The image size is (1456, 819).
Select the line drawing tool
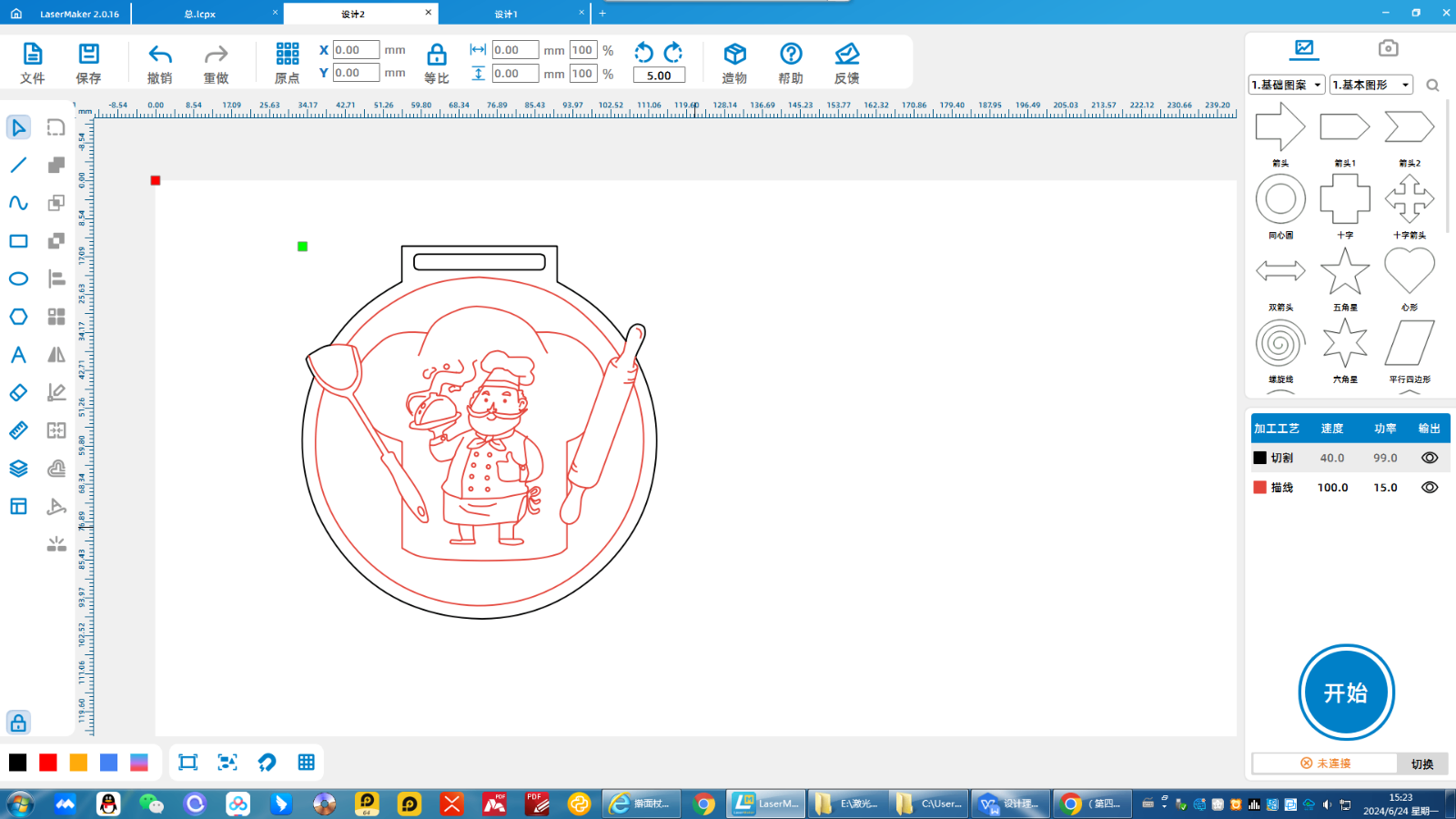[x=18, y=165]
